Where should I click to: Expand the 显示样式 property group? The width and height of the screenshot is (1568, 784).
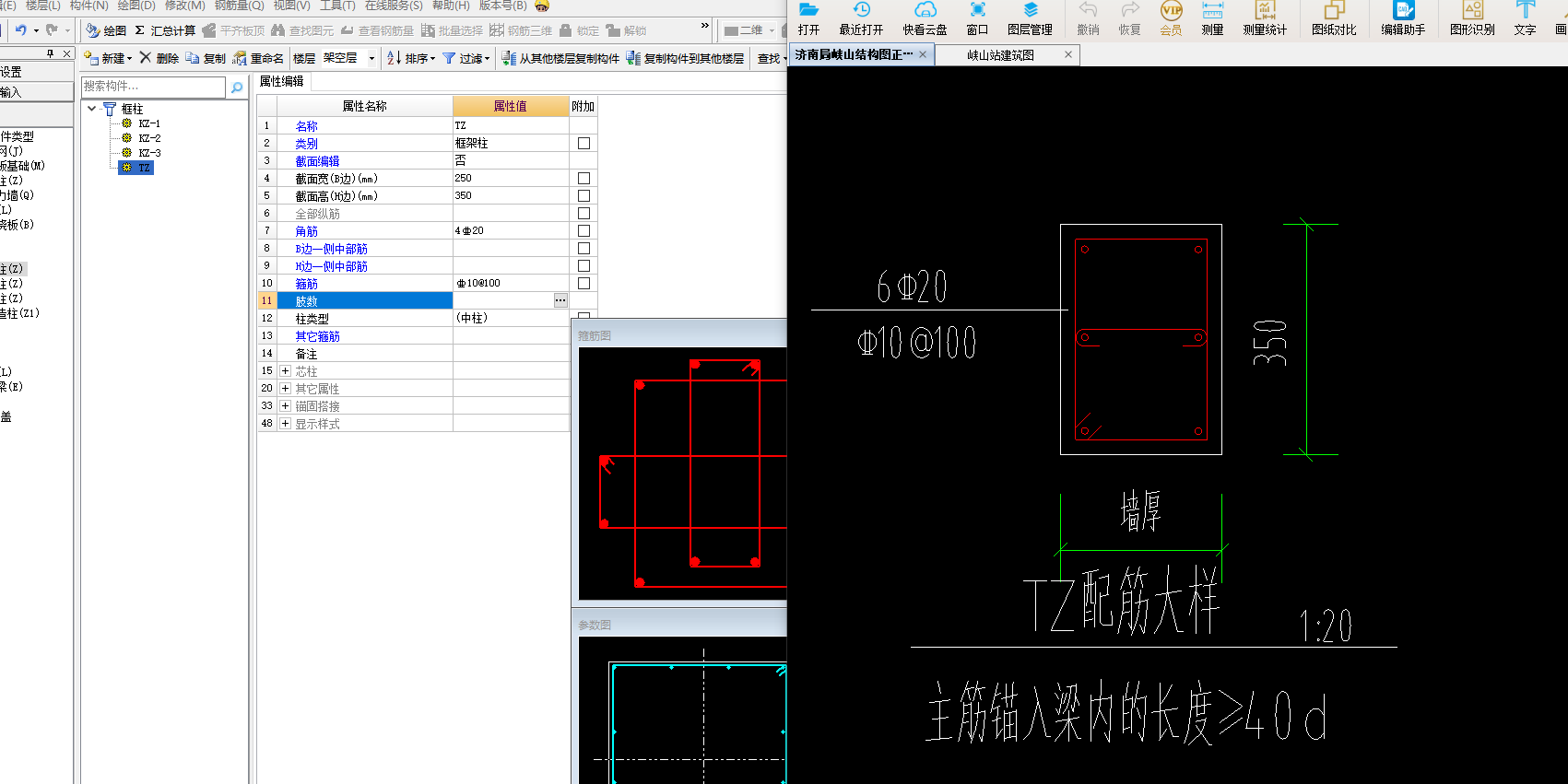[285, 423]
